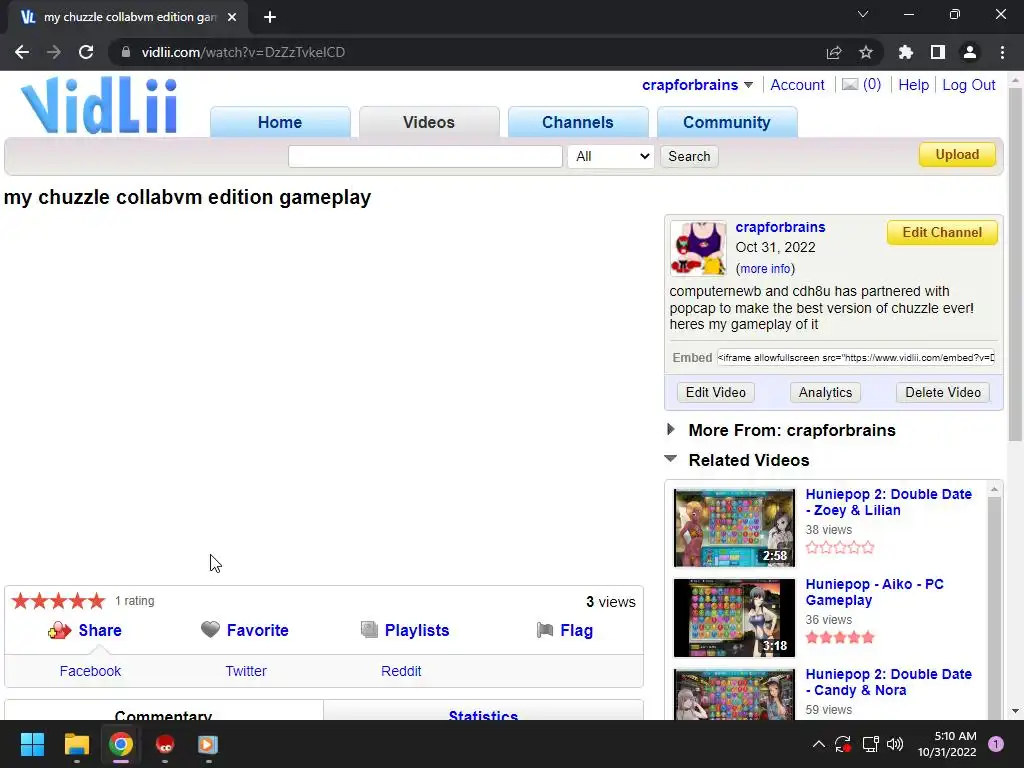
Task: Expand More From: crapforbrains section
Action: click(671, 429)
